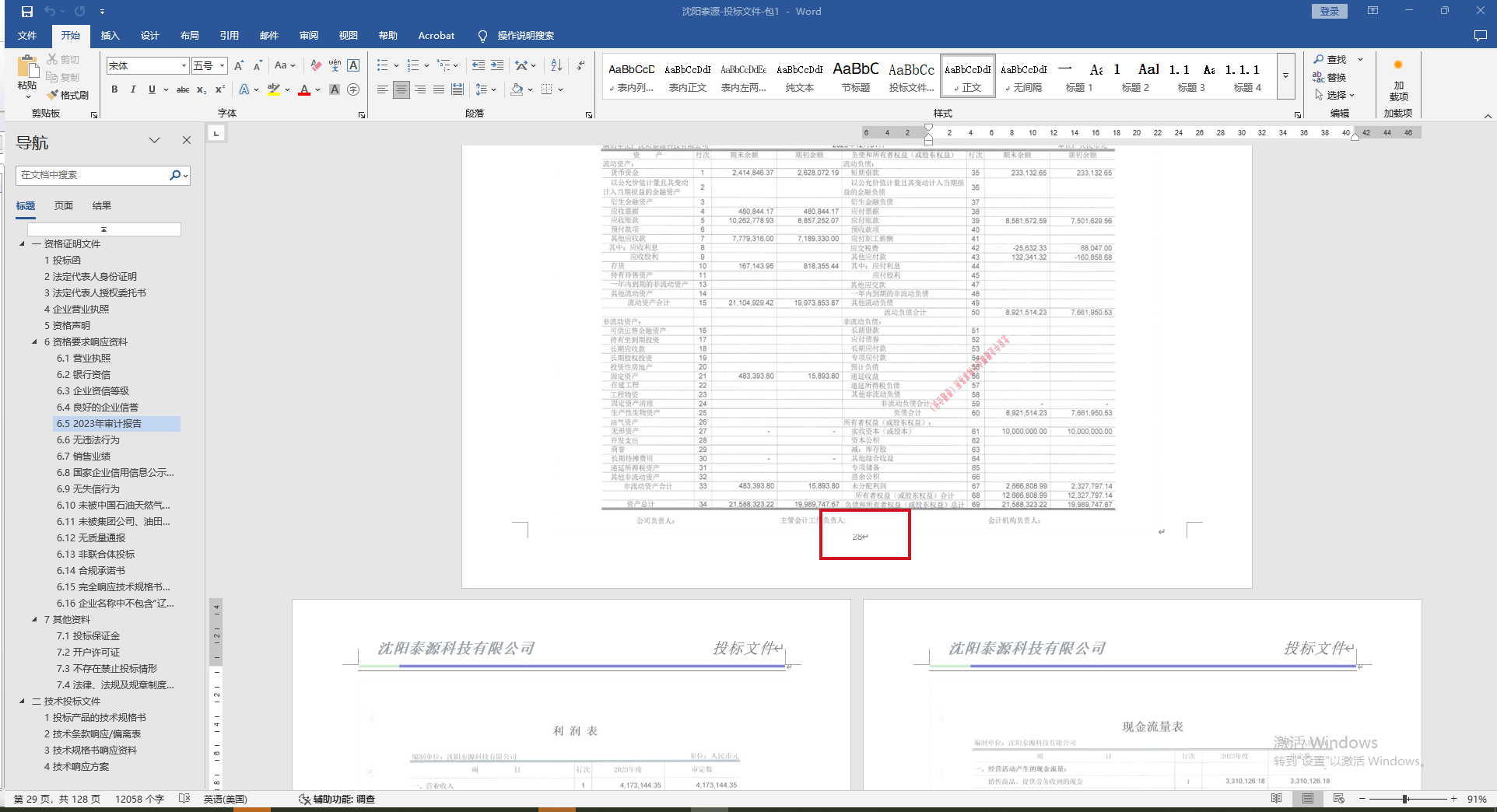Open the Replace (替换) dialog
The height and width of the screenshot is (812, 1497).
pyautogui.click(x=1330, y=77)
